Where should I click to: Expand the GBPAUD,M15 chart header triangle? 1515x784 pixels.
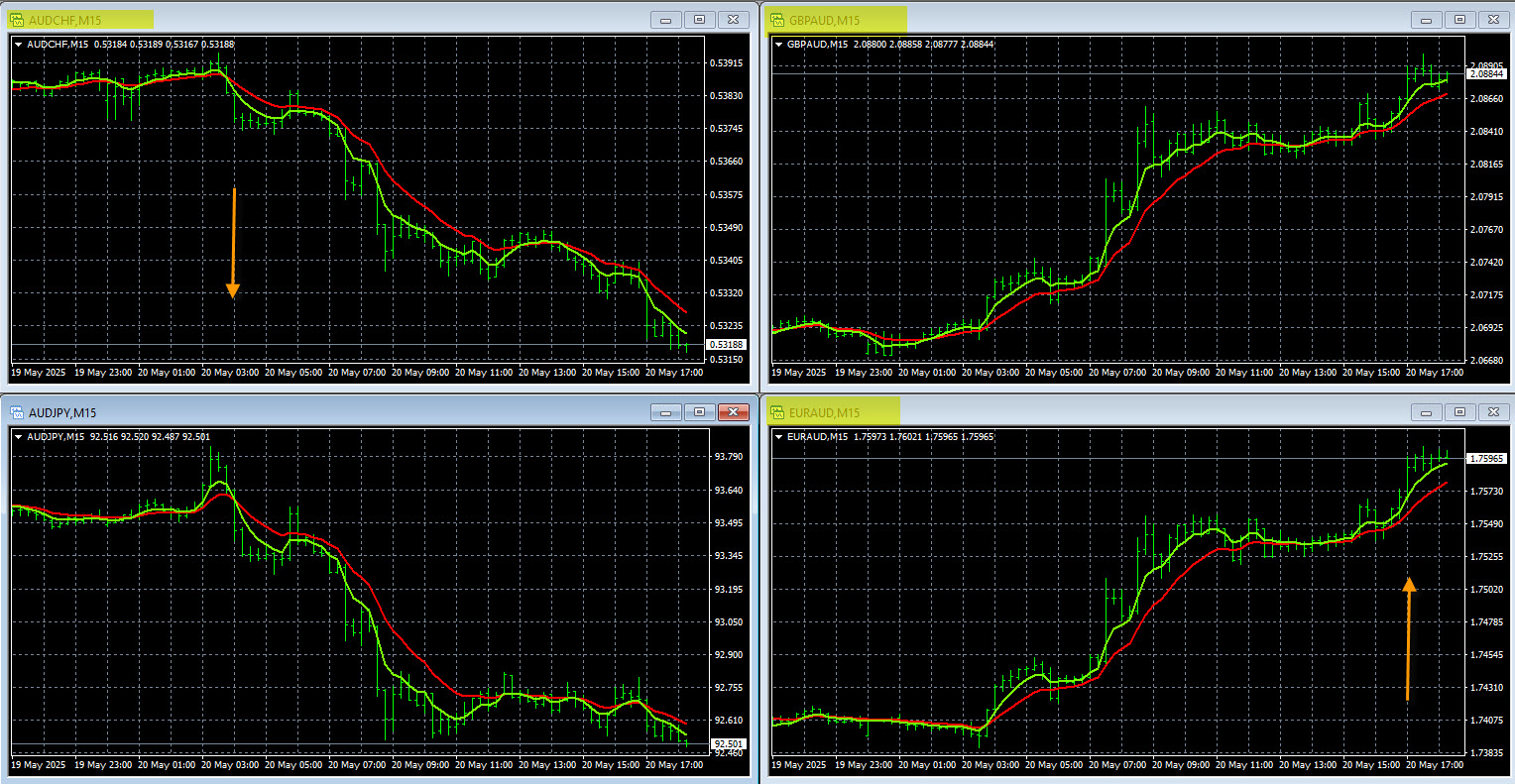tap(779, 45)
